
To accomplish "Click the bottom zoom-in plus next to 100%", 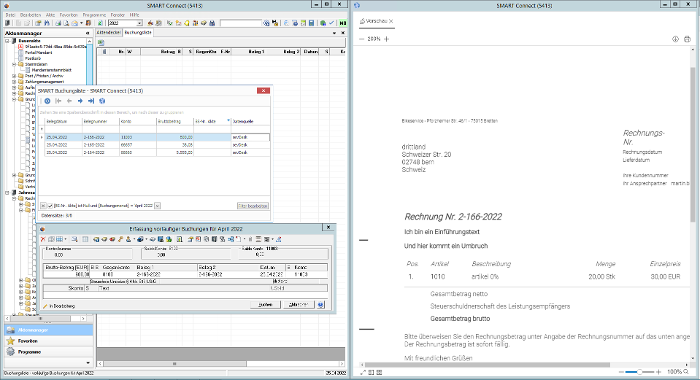I will tap(658, 372).
